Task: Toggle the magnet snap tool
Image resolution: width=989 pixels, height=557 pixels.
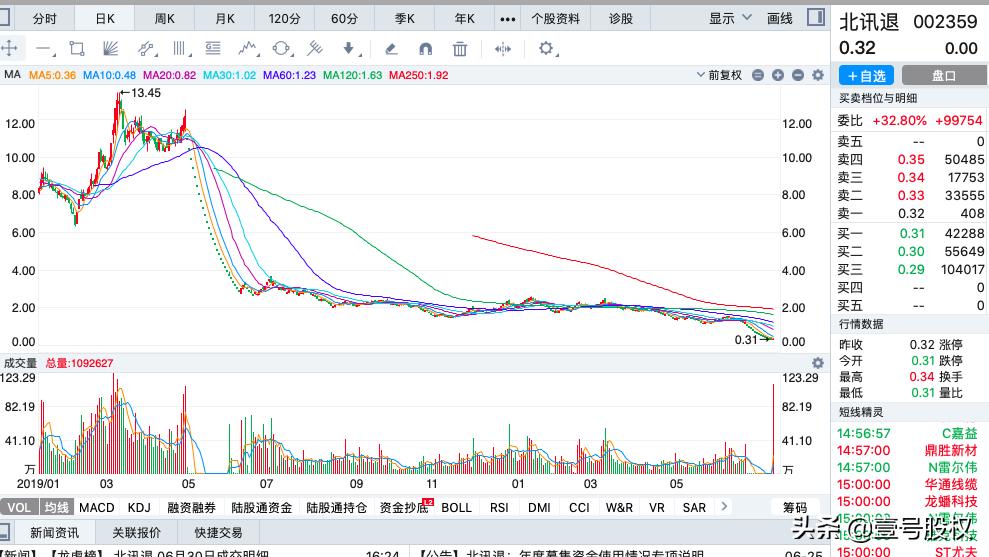Action: (x=426, y=49)
